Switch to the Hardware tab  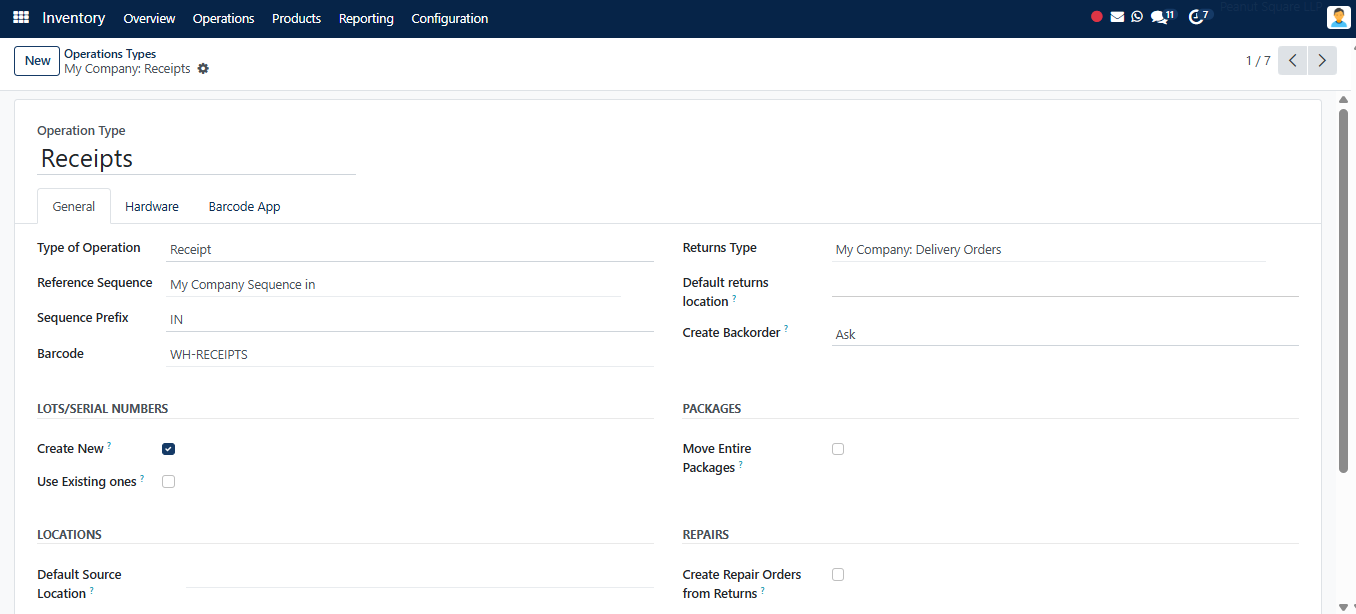(x=152, y=207)
